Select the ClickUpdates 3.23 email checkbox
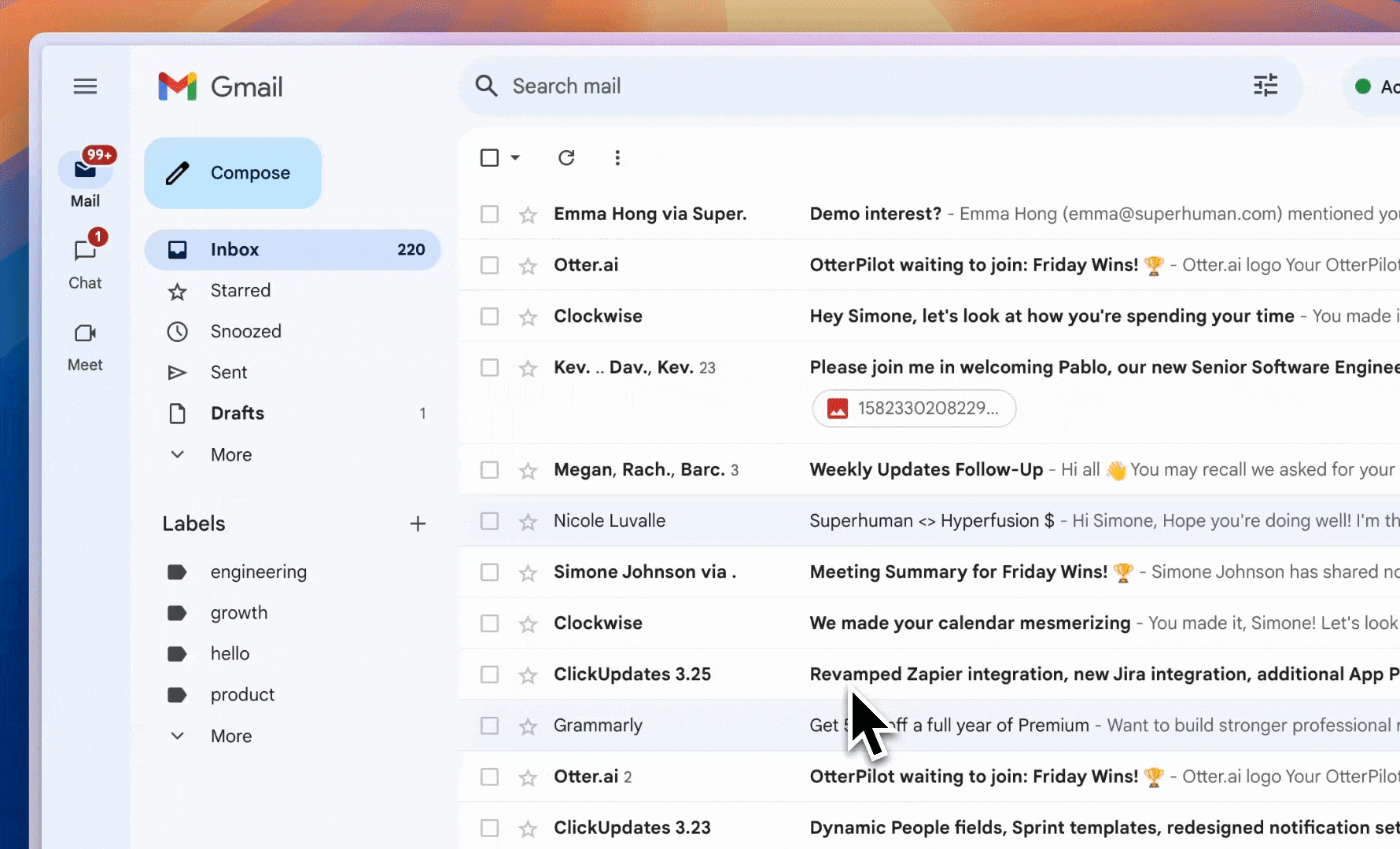The height and width of the screenshot is (849, 1400). click(489, 828)
